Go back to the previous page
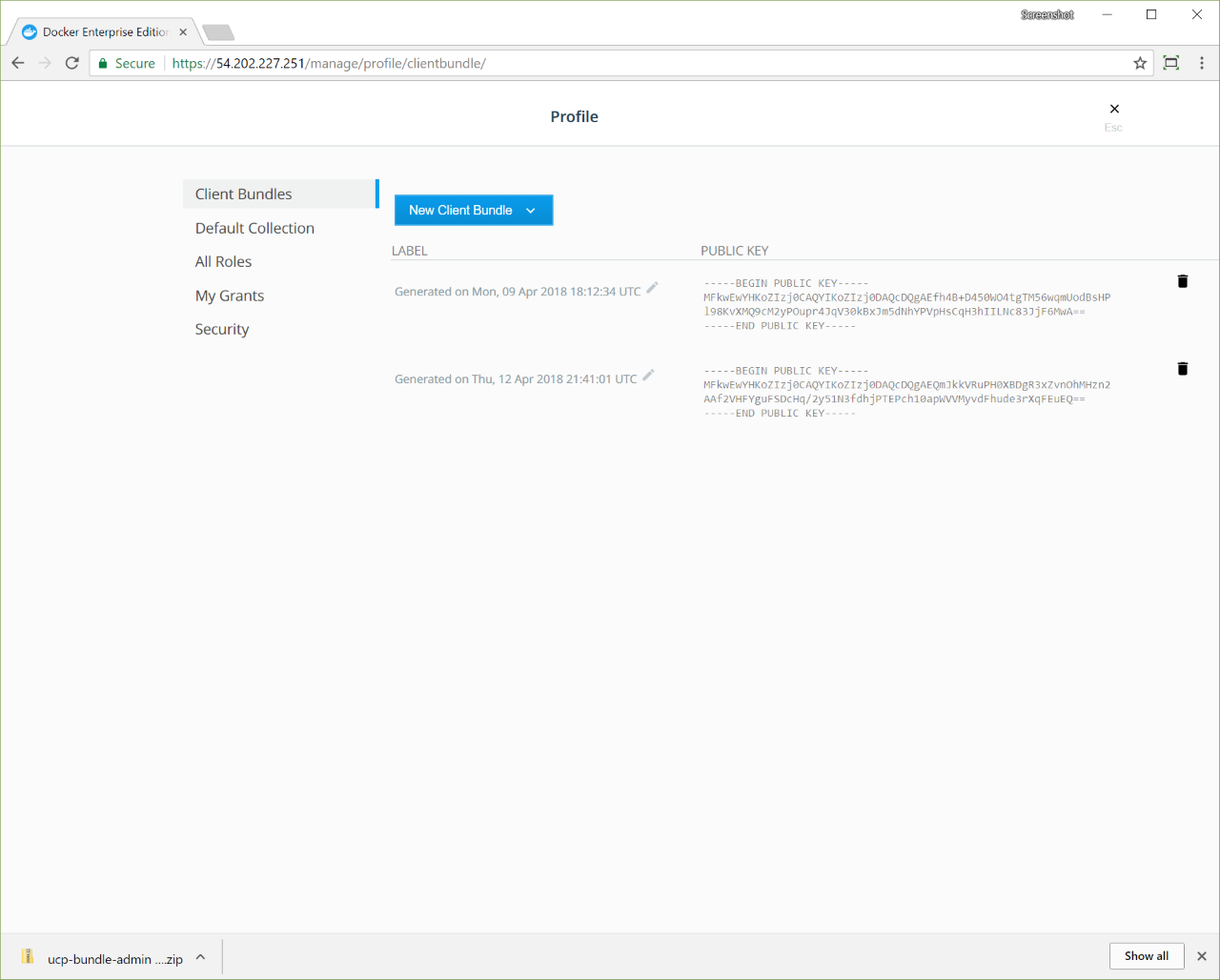The image size is (1220, 980). [x=18, y=64]
